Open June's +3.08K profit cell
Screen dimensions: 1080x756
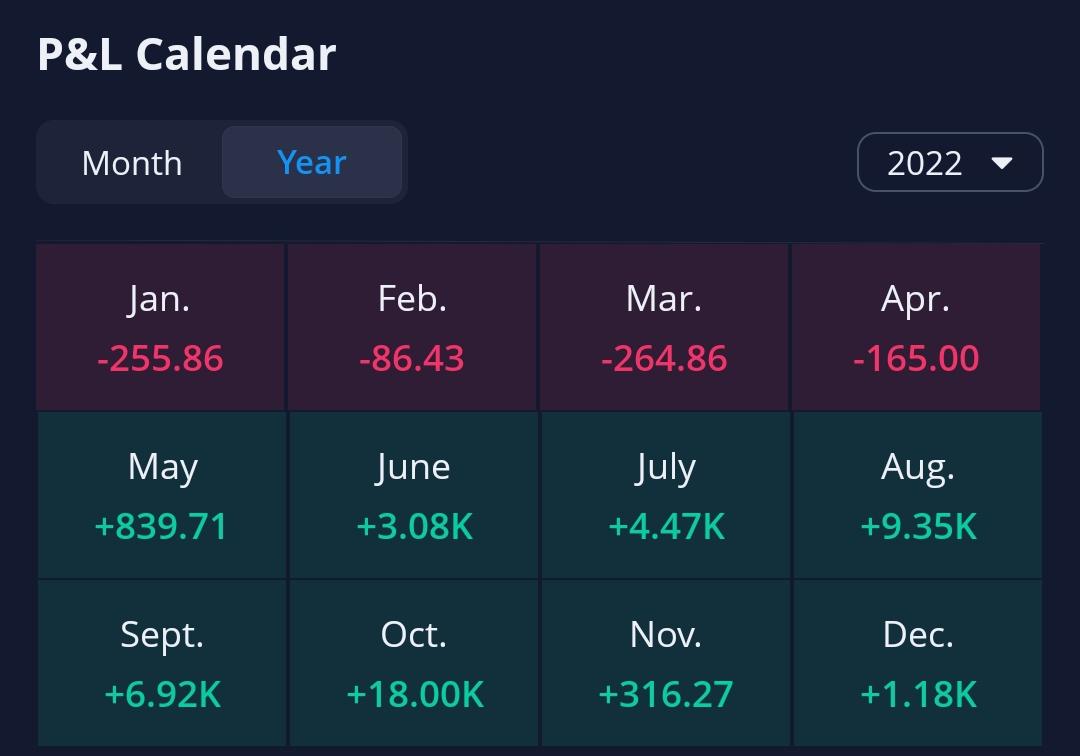tap(414, 496)
